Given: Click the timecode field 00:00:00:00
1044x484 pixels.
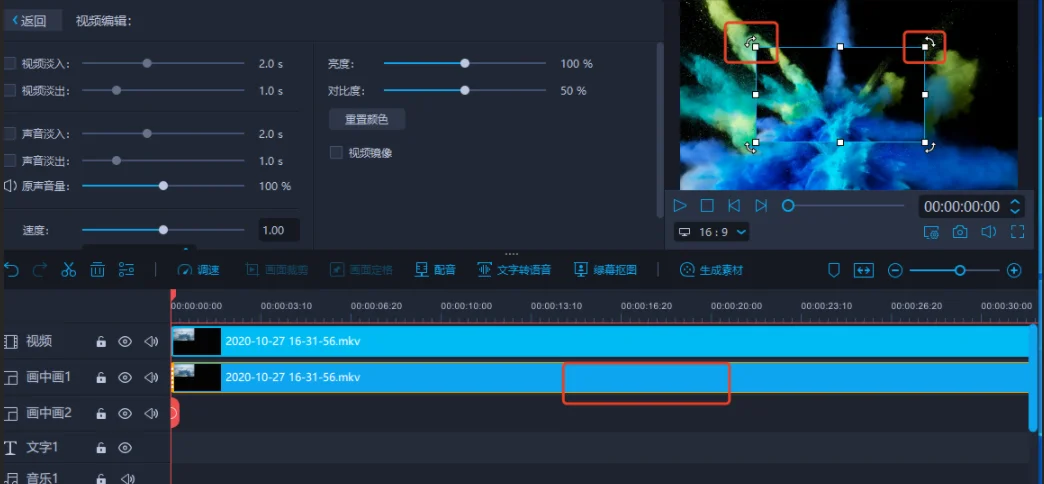Looking at the screenshot, I should coord(961,207).
